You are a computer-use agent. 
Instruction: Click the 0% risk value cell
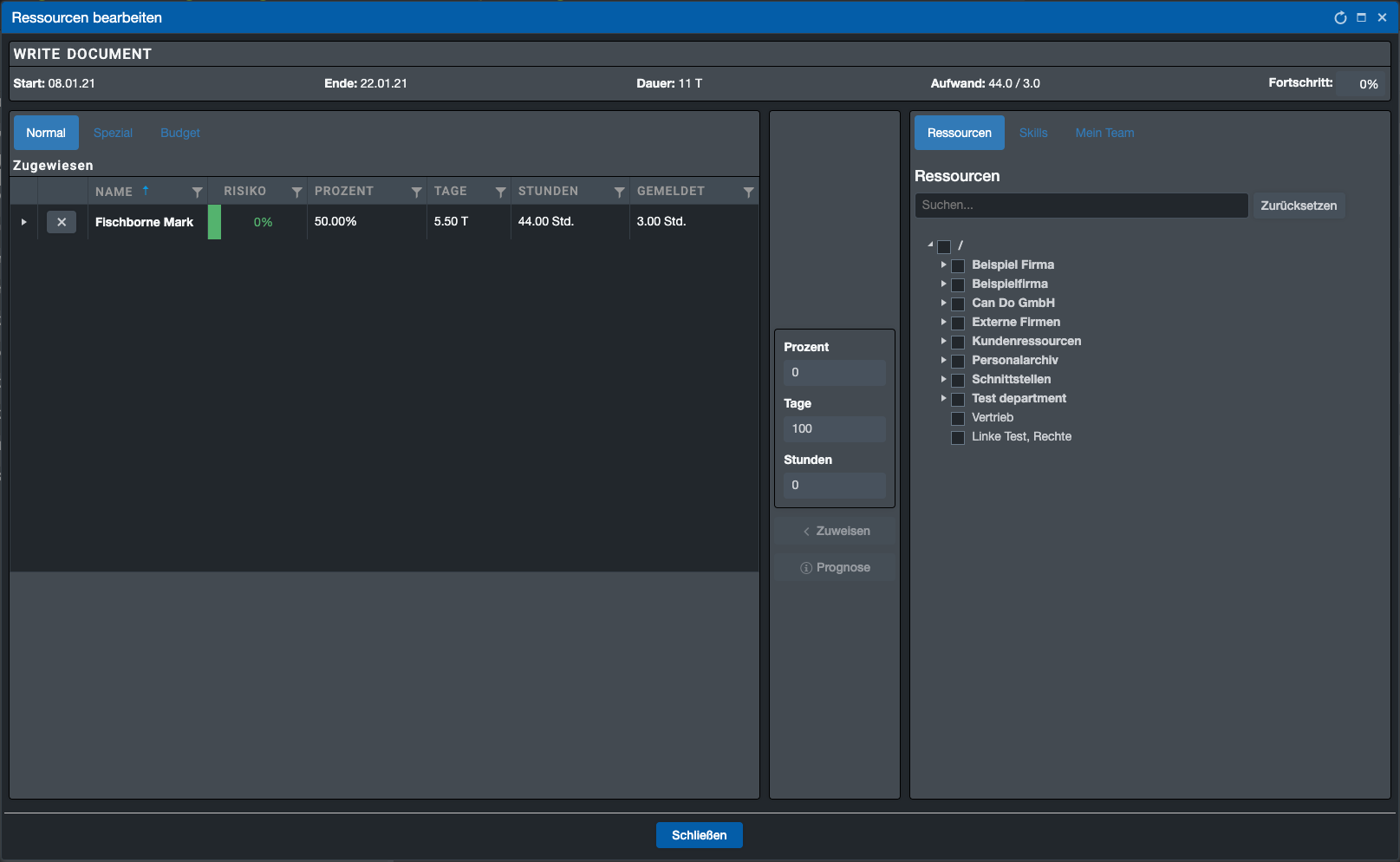click(264, 222)
